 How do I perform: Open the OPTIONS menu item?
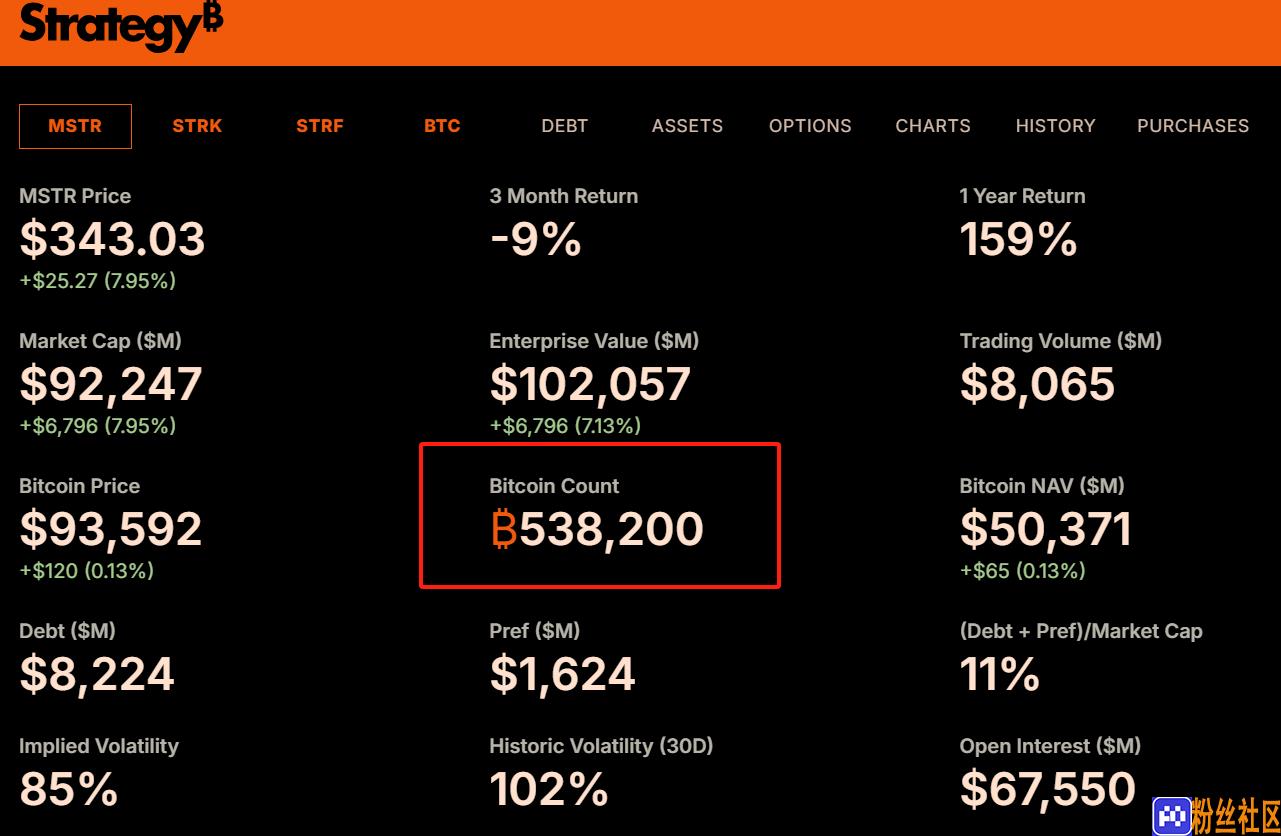[x=810, y=126]
